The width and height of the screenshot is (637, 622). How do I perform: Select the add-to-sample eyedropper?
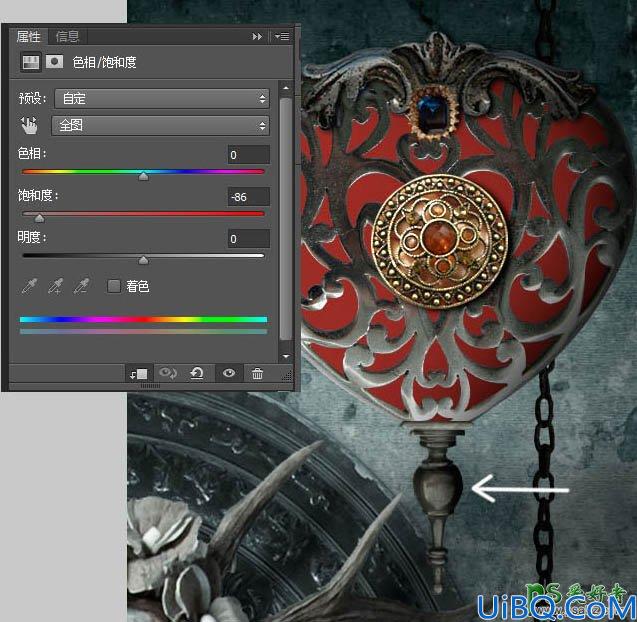tap(56, 286)
